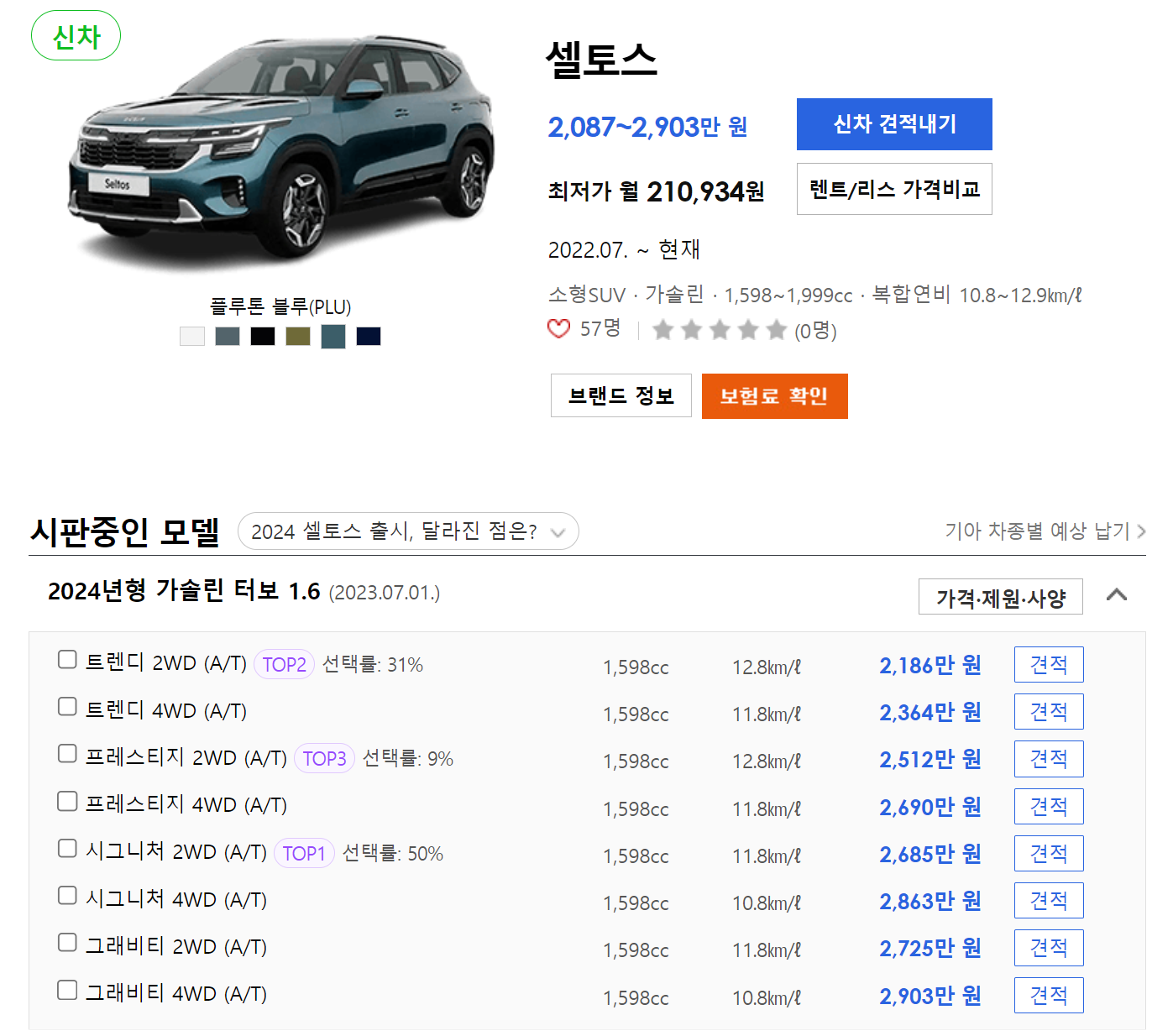Check 트렌디 2WD (A/T) checkbox
The image size is (1173, 1036).
[x=67, y=660]
